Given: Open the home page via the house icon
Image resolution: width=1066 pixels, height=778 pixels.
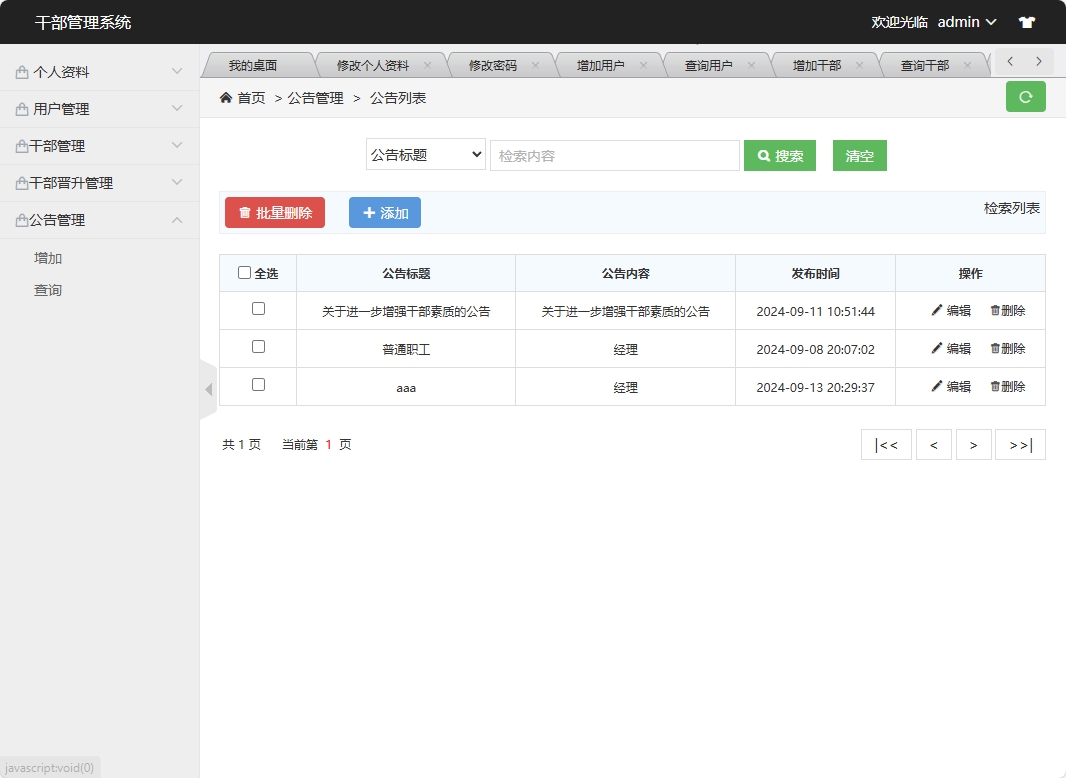Looking at the screenshot, I should click(224, 97).
